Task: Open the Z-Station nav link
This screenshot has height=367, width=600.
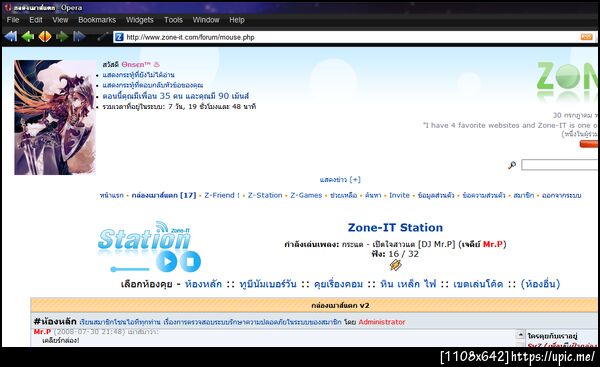Action: (x=265, y=195)
